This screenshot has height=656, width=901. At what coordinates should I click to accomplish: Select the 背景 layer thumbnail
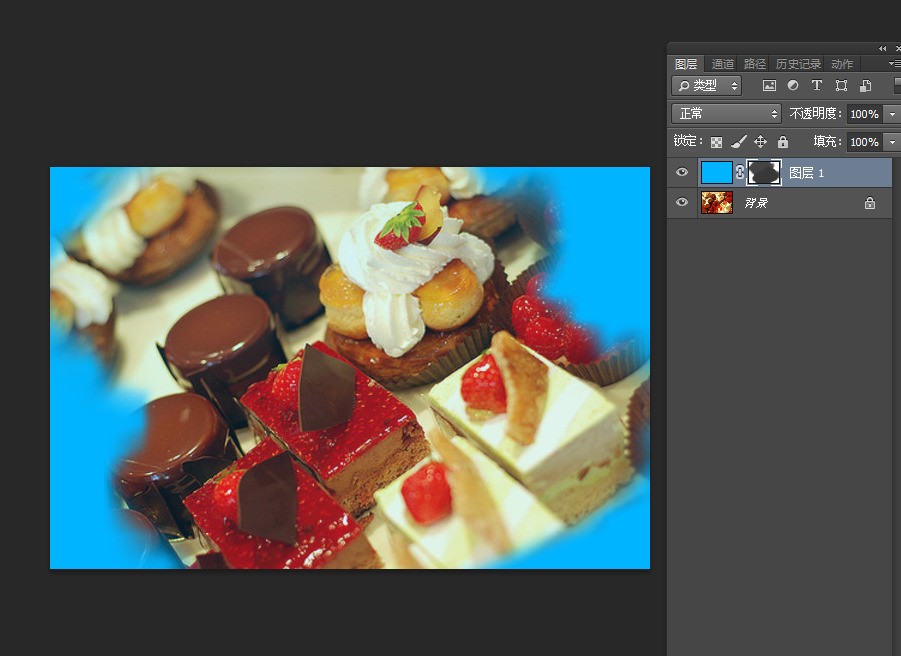[x=717, y=202]
